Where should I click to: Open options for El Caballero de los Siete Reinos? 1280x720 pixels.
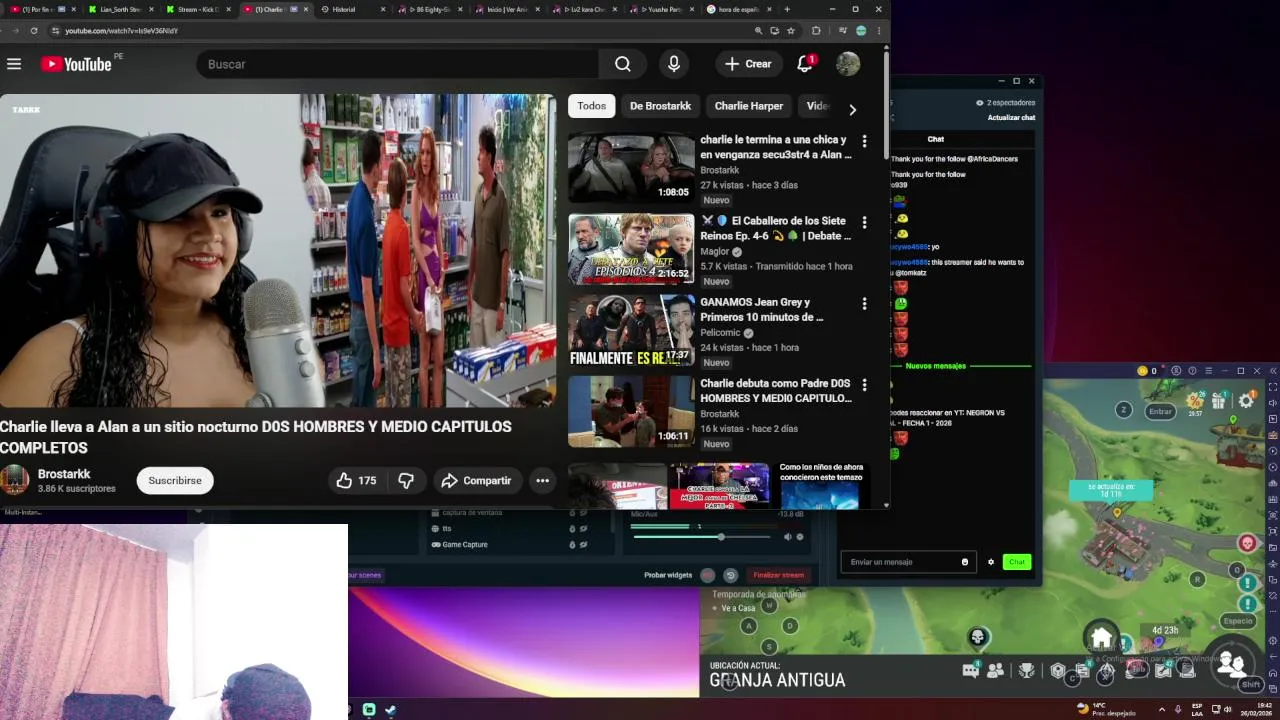(864, 223)
